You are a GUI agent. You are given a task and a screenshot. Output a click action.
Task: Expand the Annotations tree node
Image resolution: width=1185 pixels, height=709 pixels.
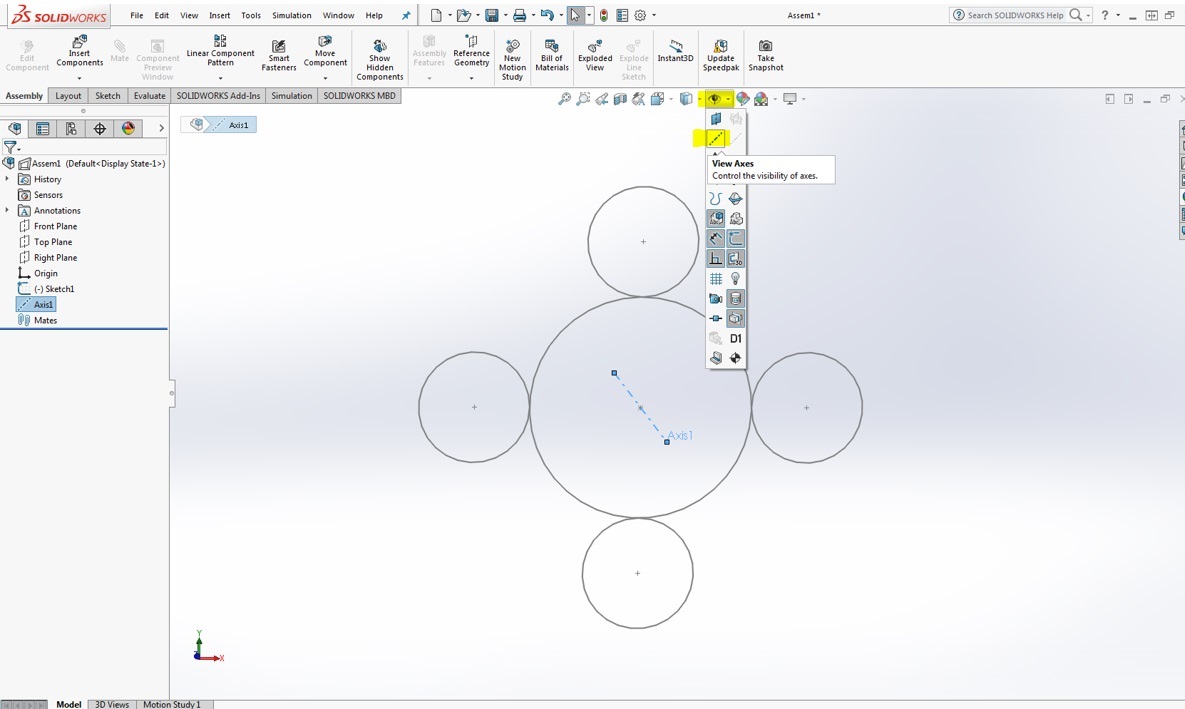pos(8,210)
